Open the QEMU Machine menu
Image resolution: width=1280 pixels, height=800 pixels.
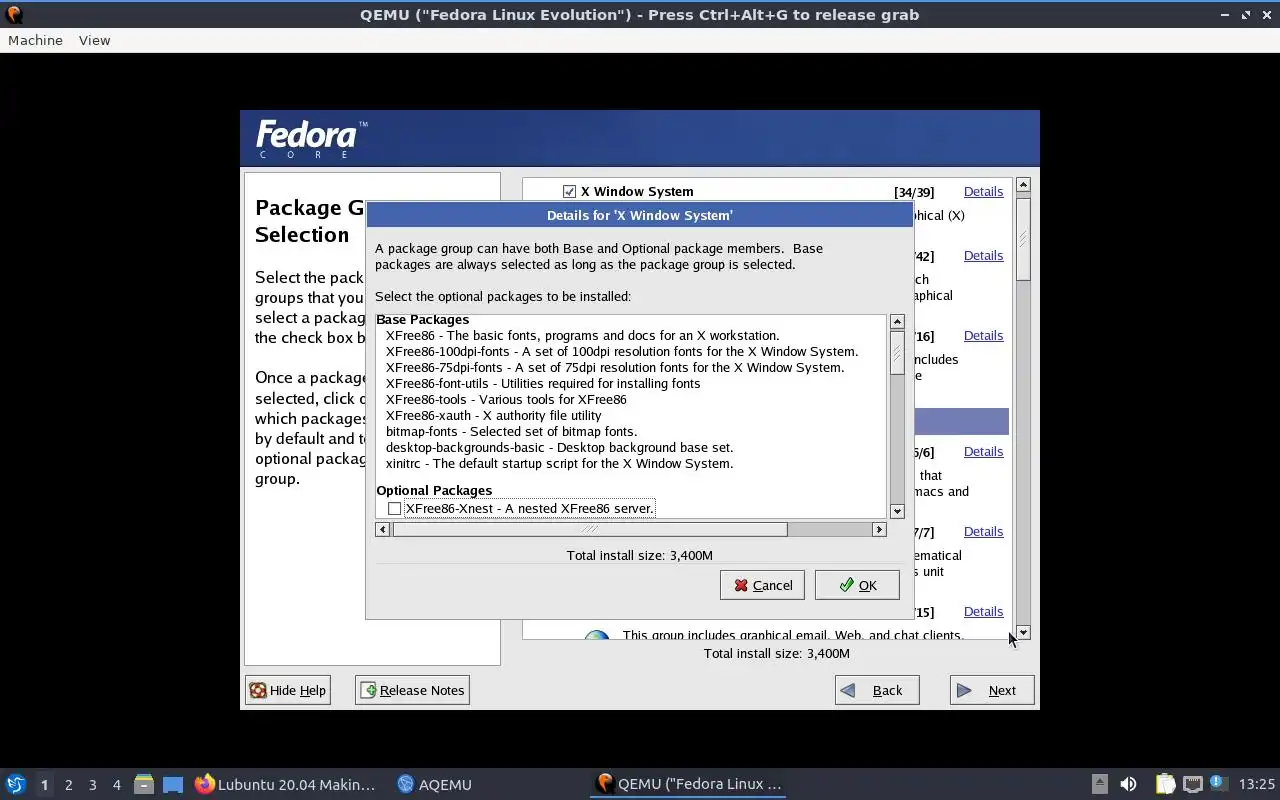click(35, 40)
